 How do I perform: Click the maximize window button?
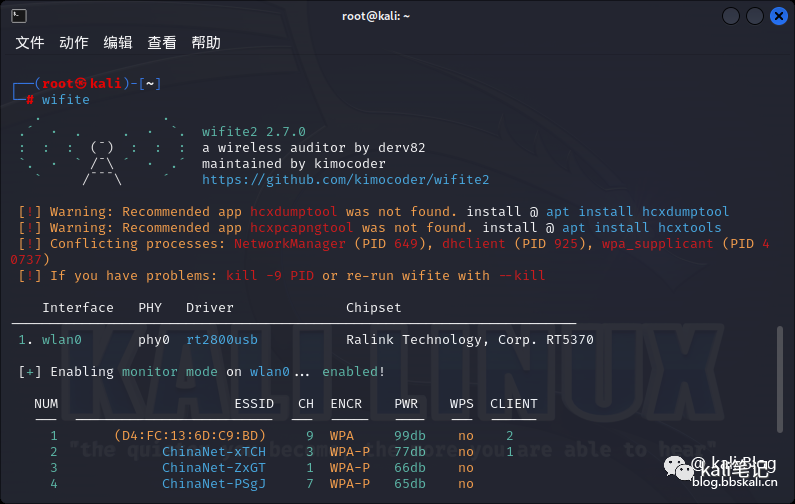[x=754, y=16]
